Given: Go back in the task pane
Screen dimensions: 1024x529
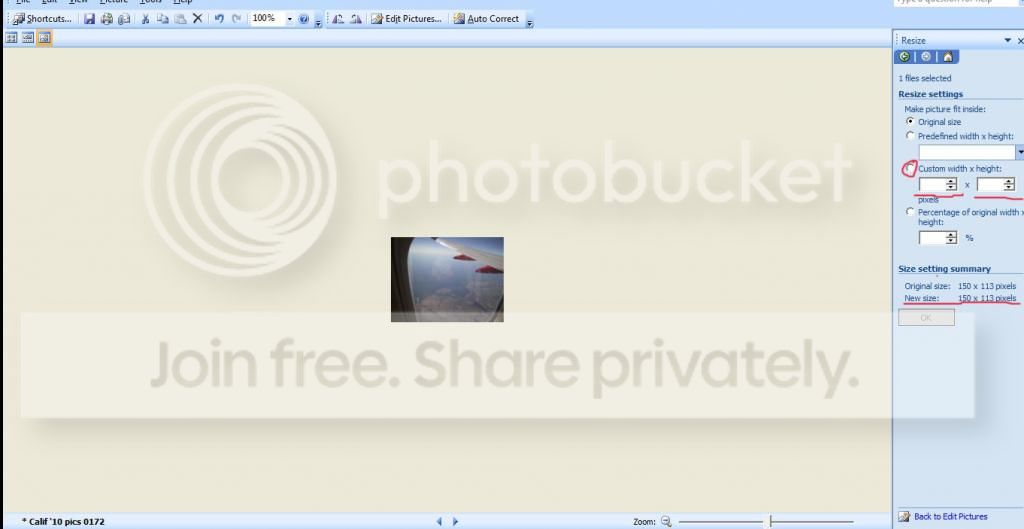Looking at the screenshot, I should [904, 57].
